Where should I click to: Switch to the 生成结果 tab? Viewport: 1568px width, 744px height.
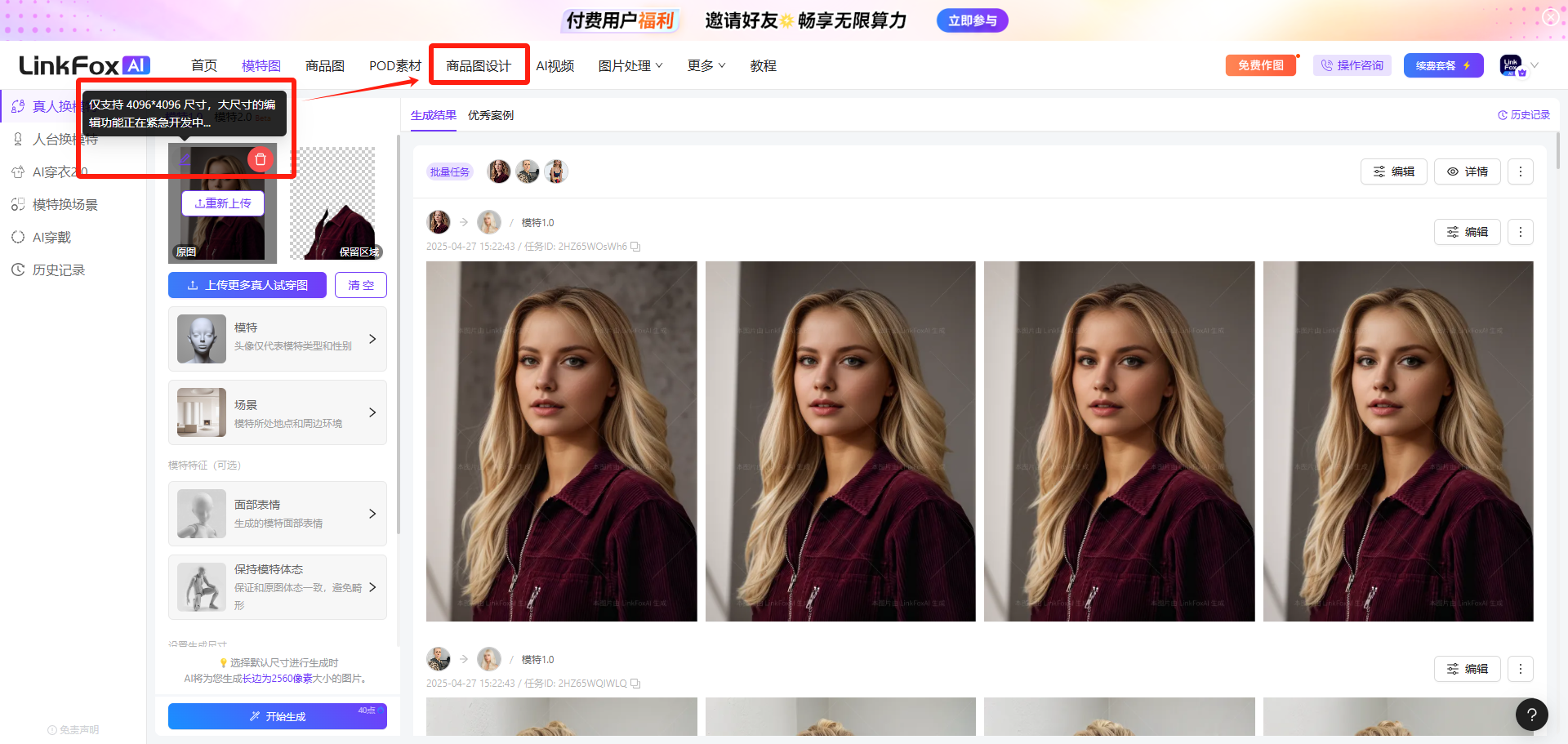[x=434, y=115]
